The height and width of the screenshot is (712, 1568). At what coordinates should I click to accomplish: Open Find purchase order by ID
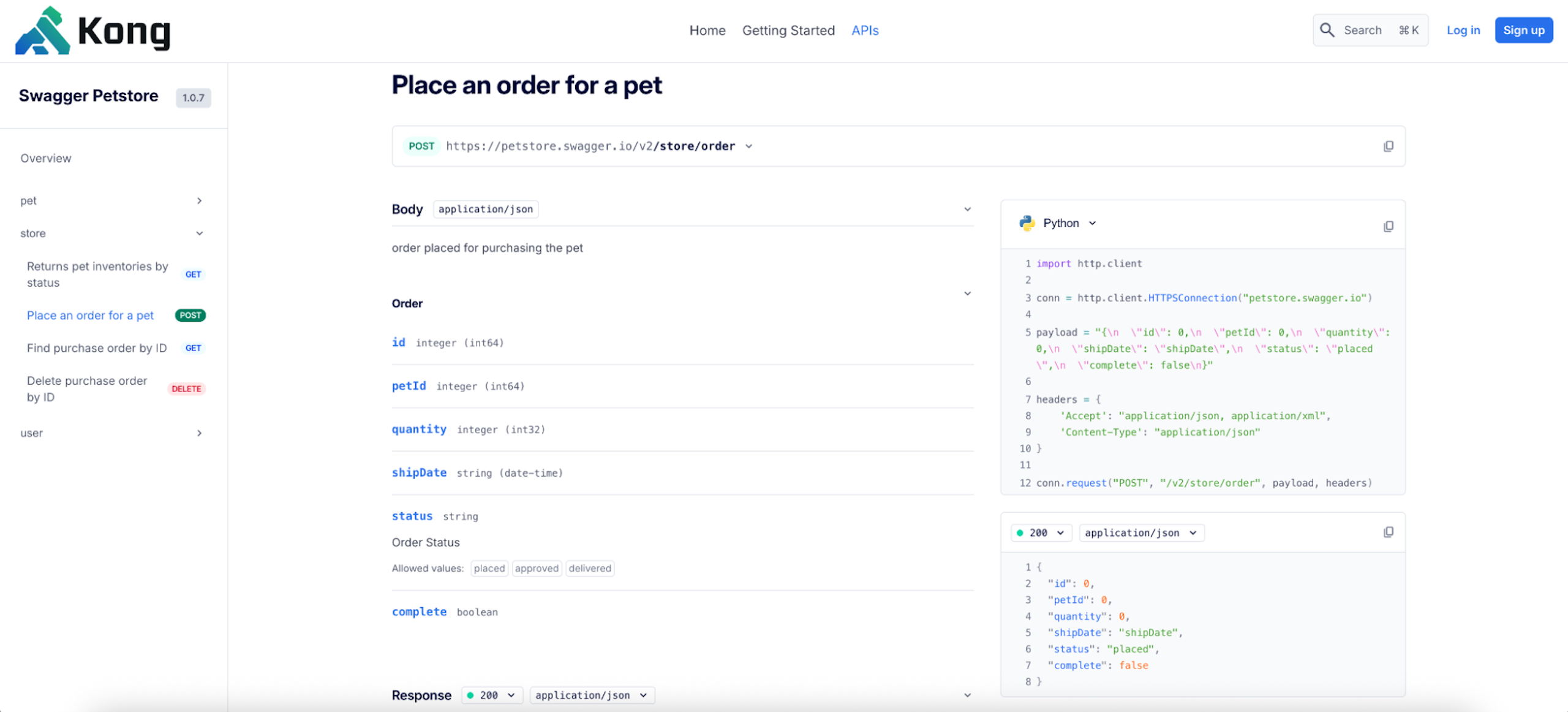coord(97,348)
